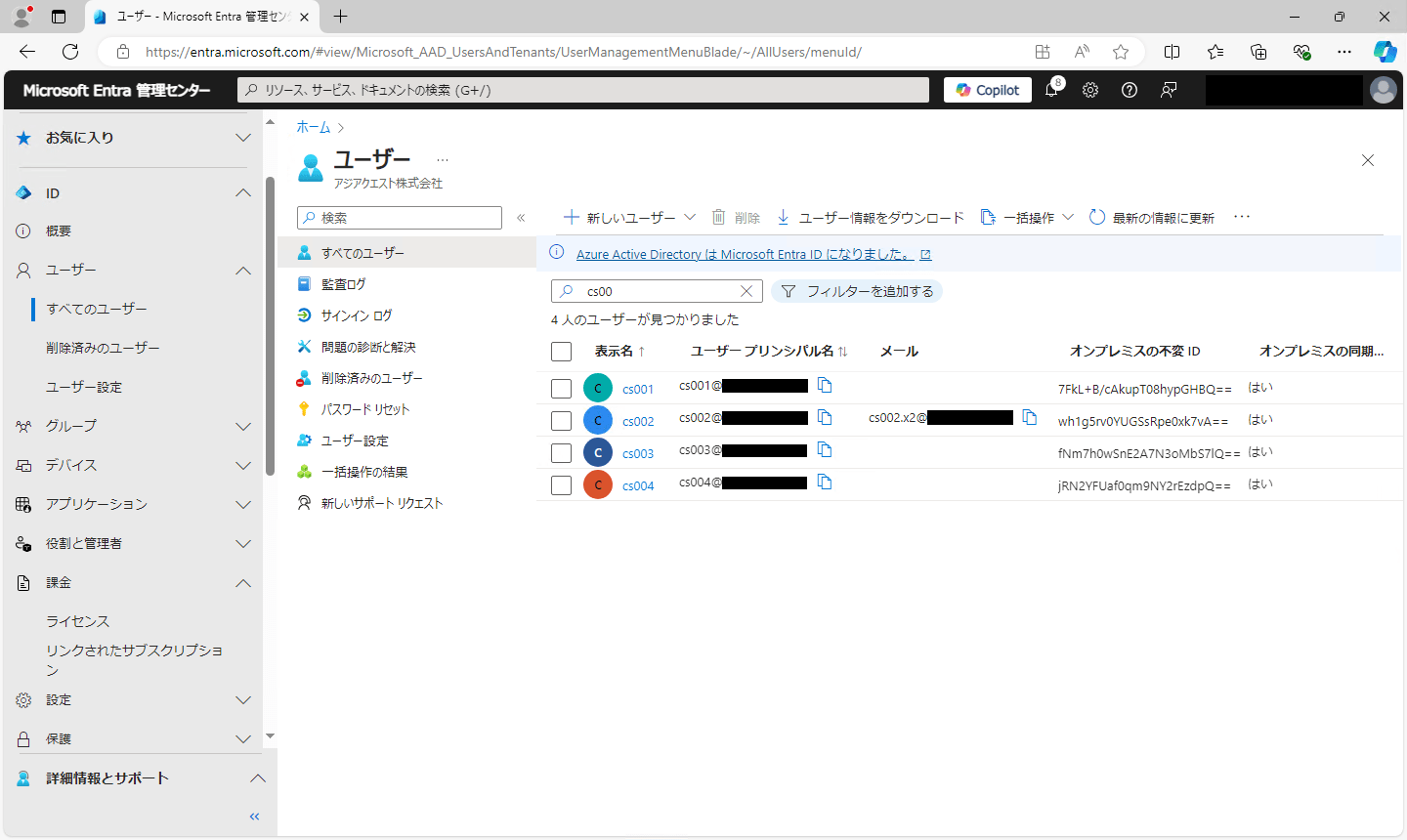Screen dimensions: 1407x840
Task: Collapse the 課金 navigation group
Action: [243, 583]
